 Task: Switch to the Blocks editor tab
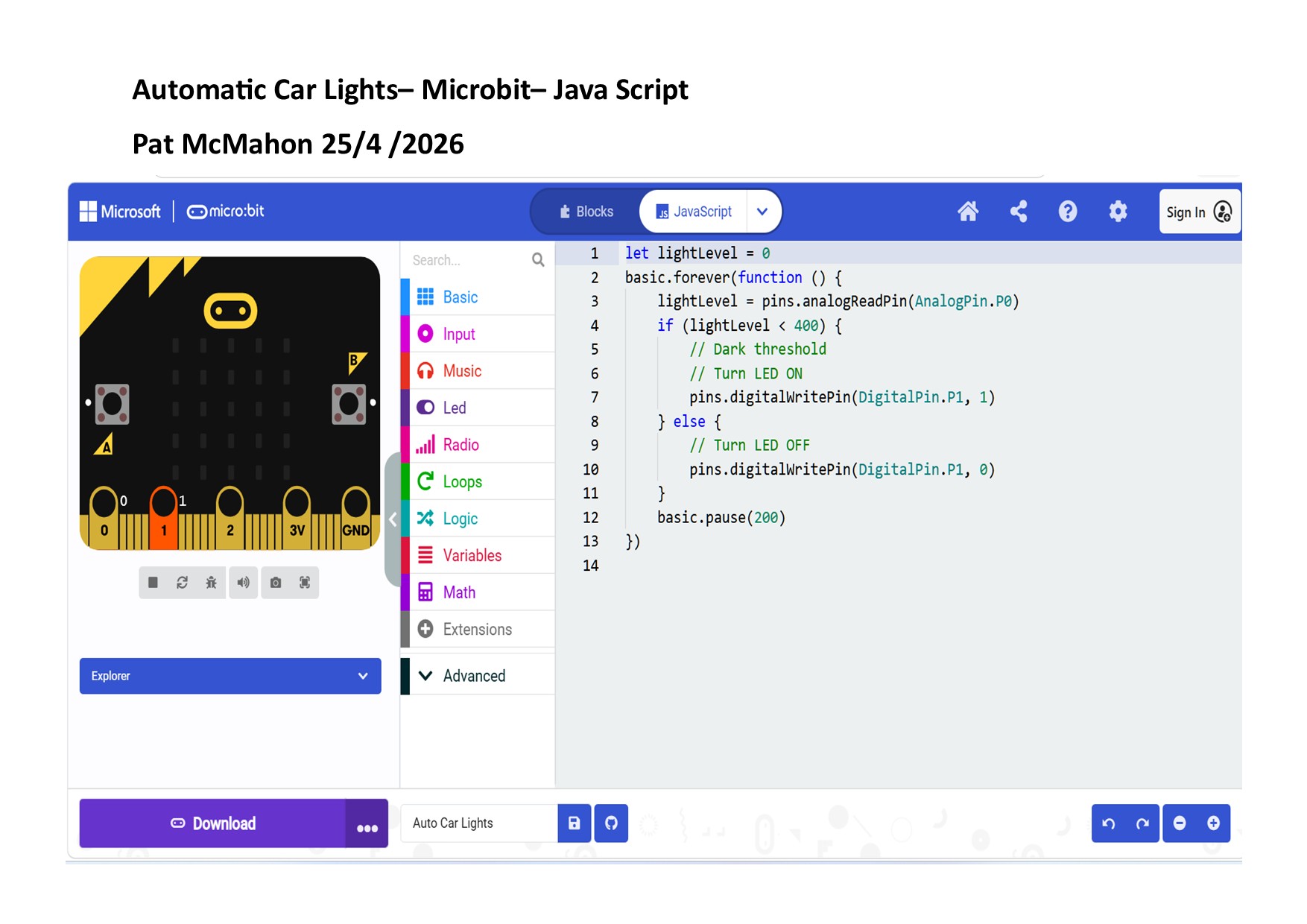586,212
